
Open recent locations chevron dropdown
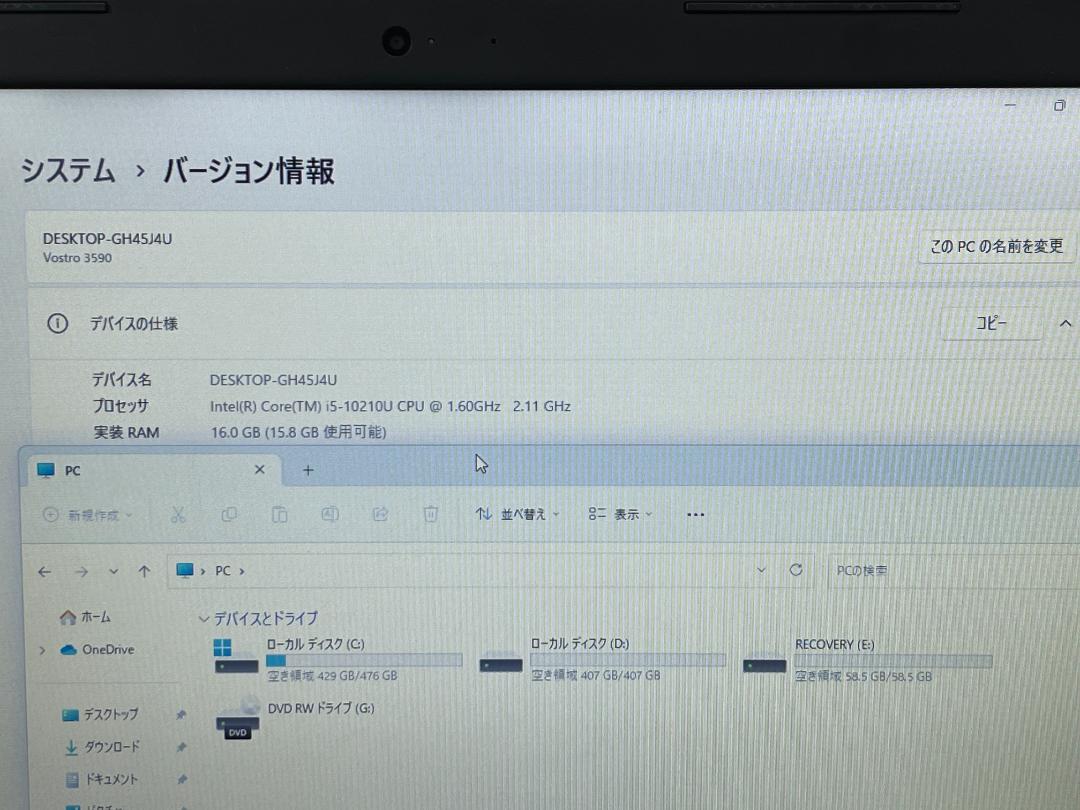[x=114, y=572]
